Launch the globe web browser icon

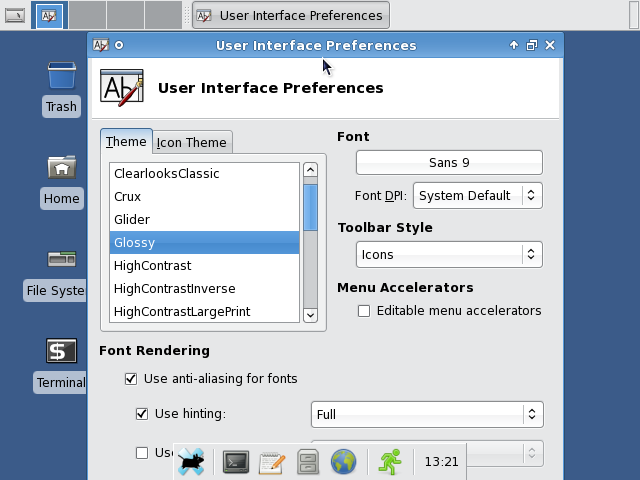click(x=344, y=462)
